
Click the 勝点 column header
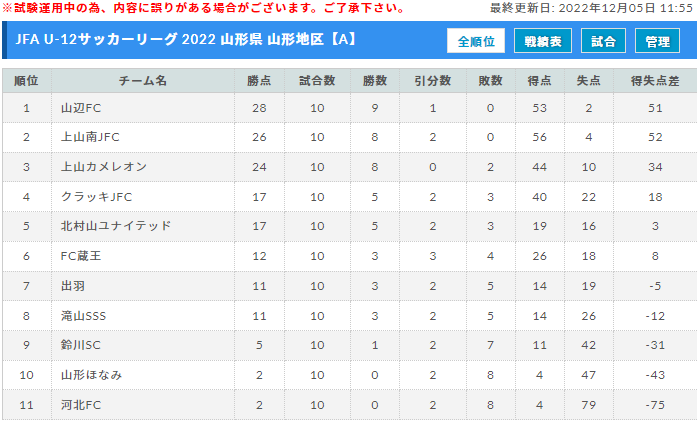click(259, 80)
